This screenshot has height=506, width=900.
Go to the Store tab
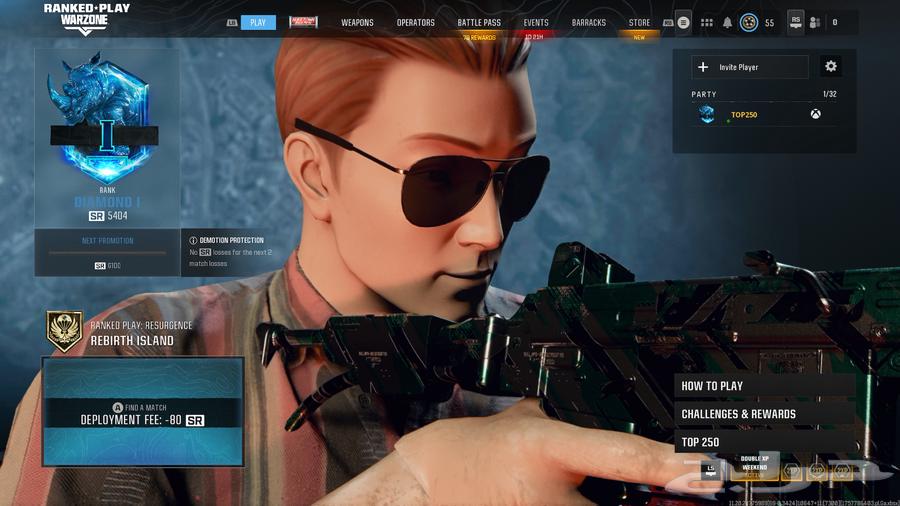pyautogui.click(x=639, y=22)
